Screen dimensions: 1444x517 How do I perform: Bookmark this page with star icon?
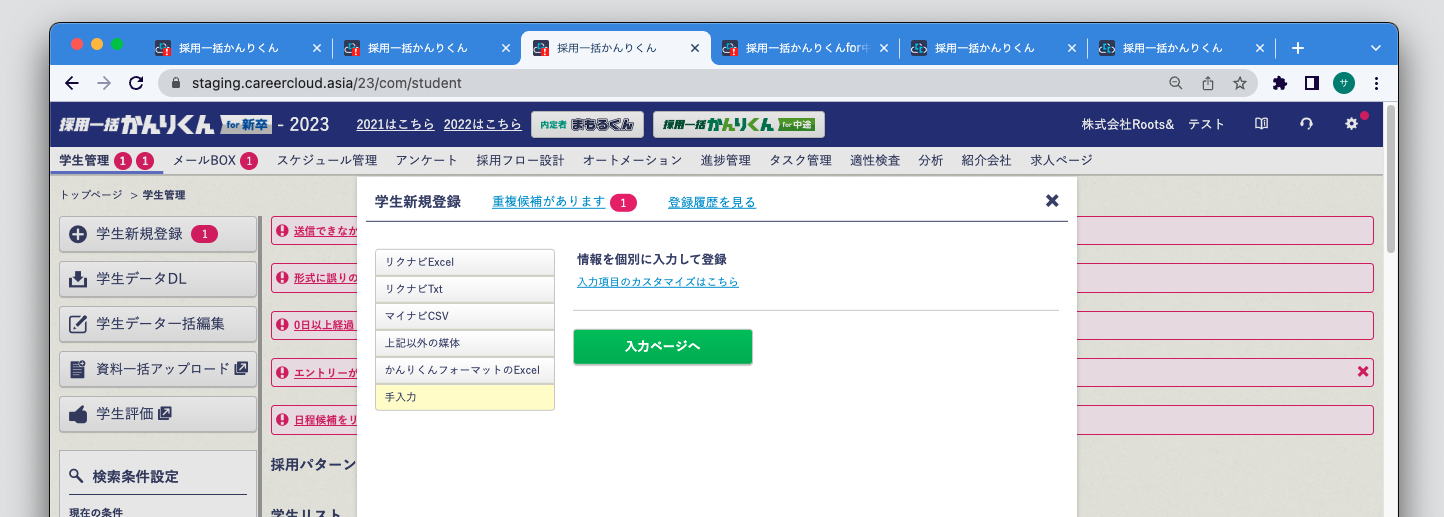pos(1240,83)
